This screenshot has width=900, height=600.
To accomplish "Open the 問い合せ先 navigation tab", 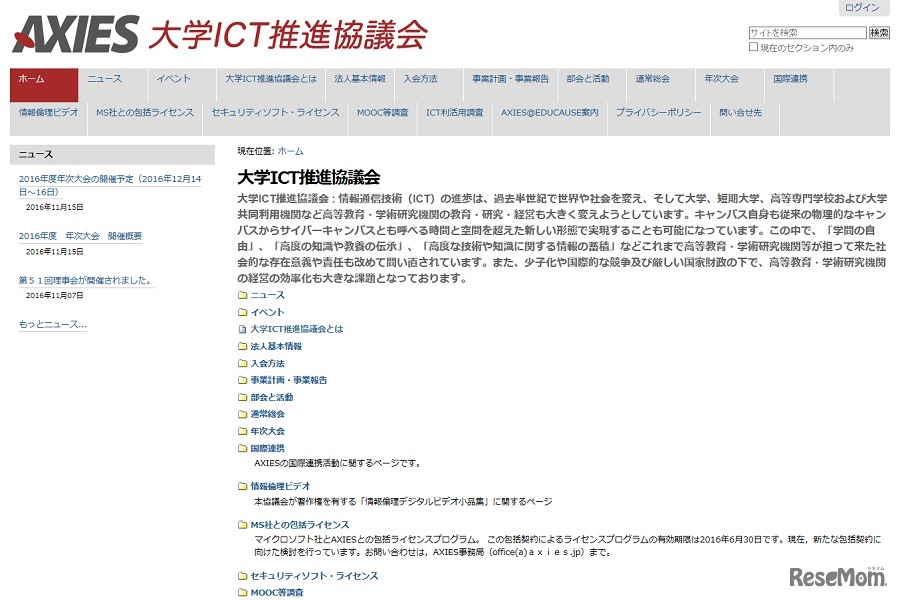I will (x=745, y=119).
